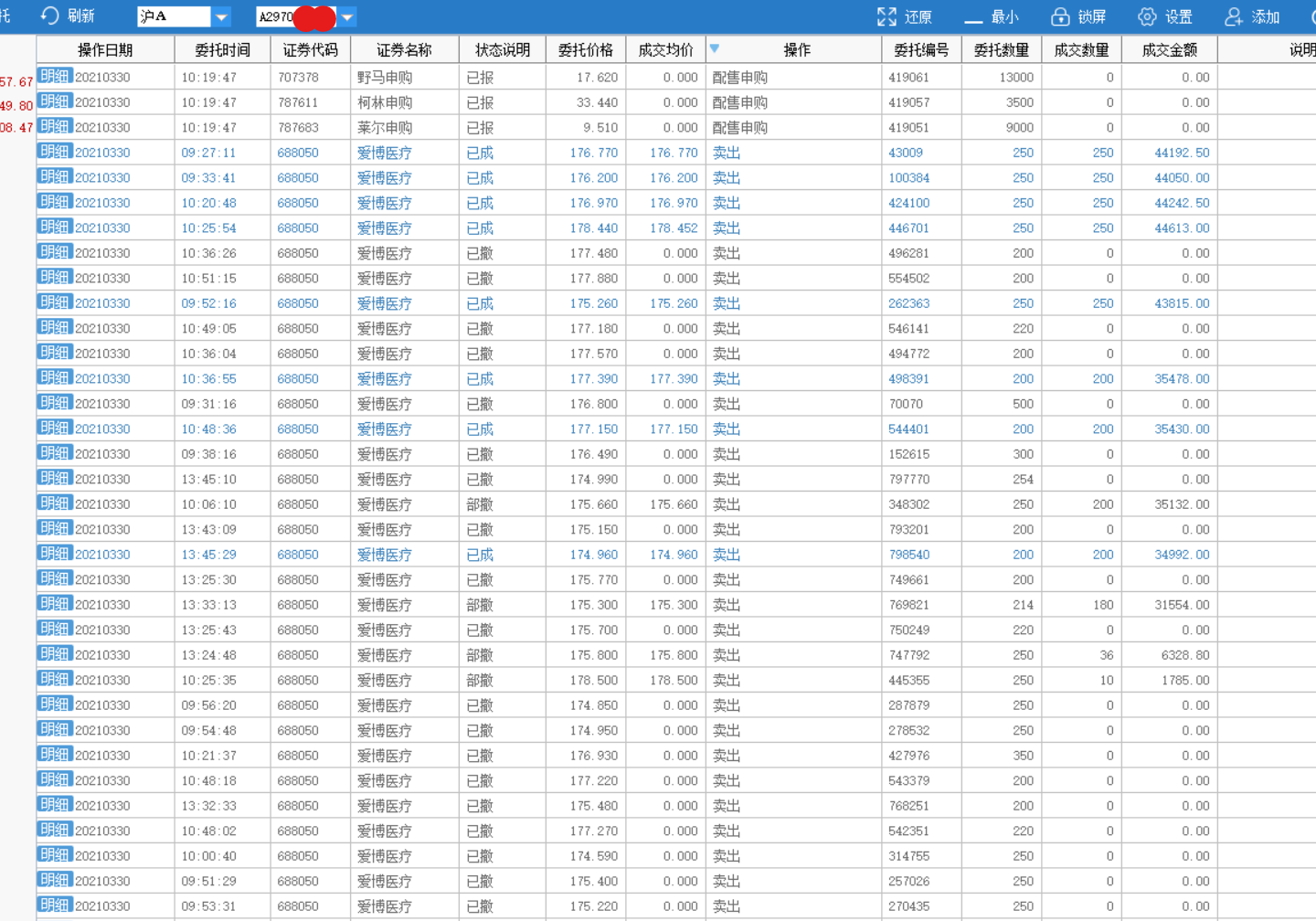Viewport: 1316px width, 921px height.
Task: Click order number 257026 cell
Action: [x=921, y=882]
